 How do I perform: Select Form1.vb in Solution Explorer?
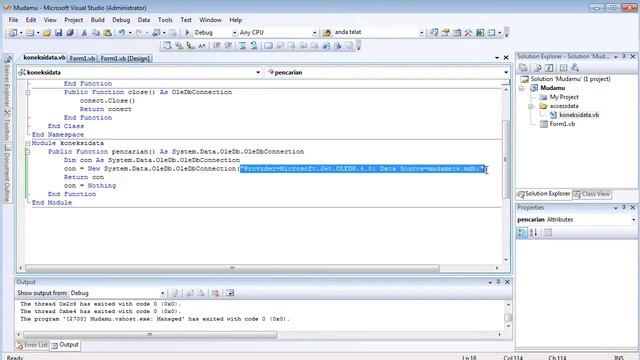click(x=562, y=124)
